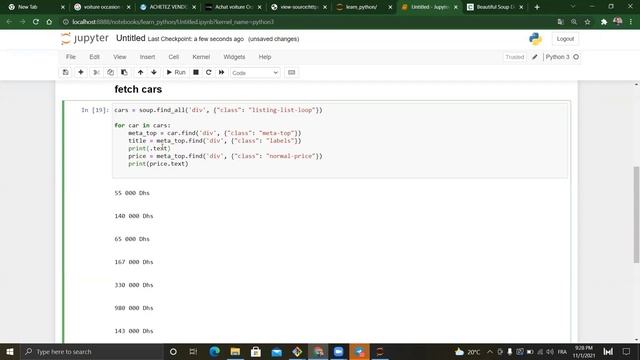This screenshot has height=360, width=640.
Task: Click the output line 140 000 Dhs
Action: (x=134, y=216)
